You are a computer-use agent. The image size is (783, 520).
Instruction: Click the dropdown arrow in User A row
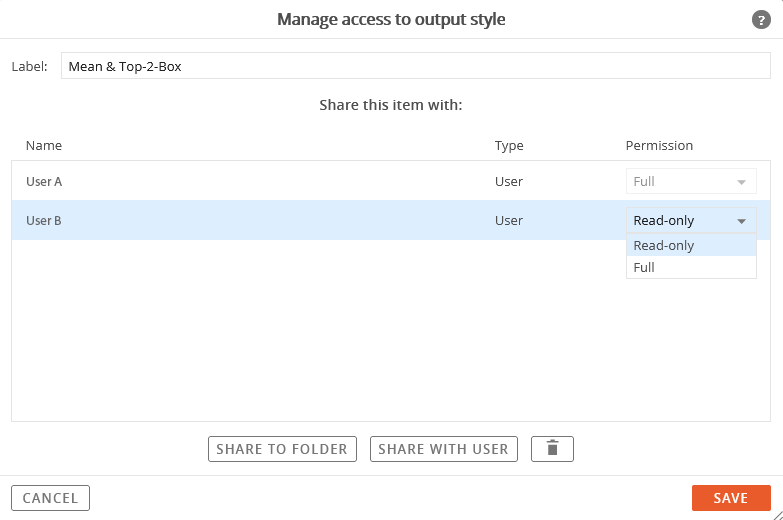[742, 182]
